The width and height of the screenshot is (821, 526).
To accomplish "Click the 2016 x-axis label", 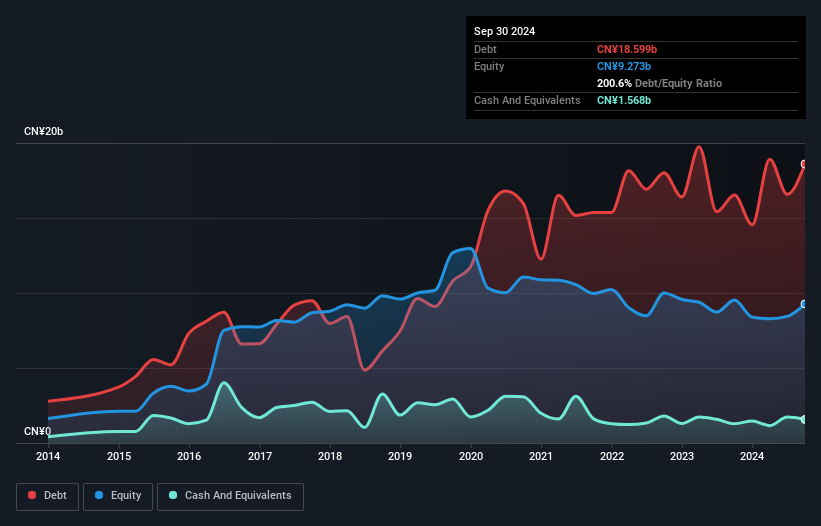I will click(189, 456).
